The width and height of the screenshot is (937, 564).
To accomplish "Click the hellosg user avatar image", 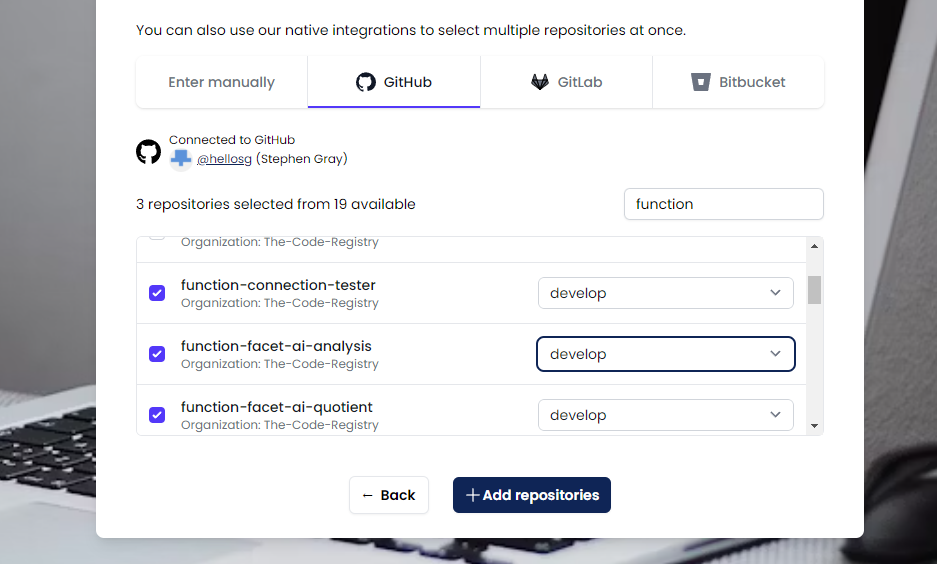I will (180, 160).
